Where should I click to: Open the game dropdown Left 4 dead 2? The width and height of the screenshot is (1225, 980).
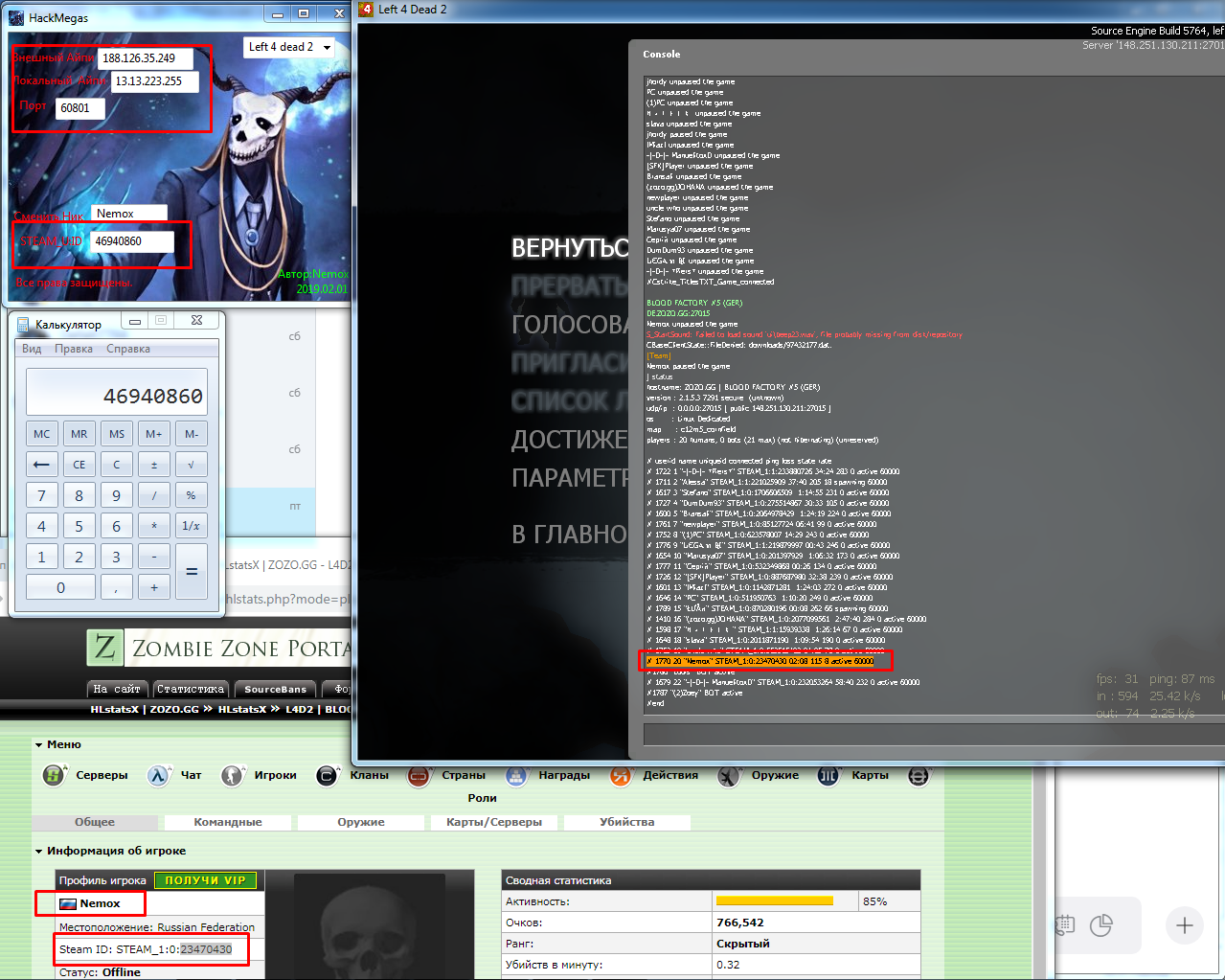pyautogui.click(x=288, y=47)
